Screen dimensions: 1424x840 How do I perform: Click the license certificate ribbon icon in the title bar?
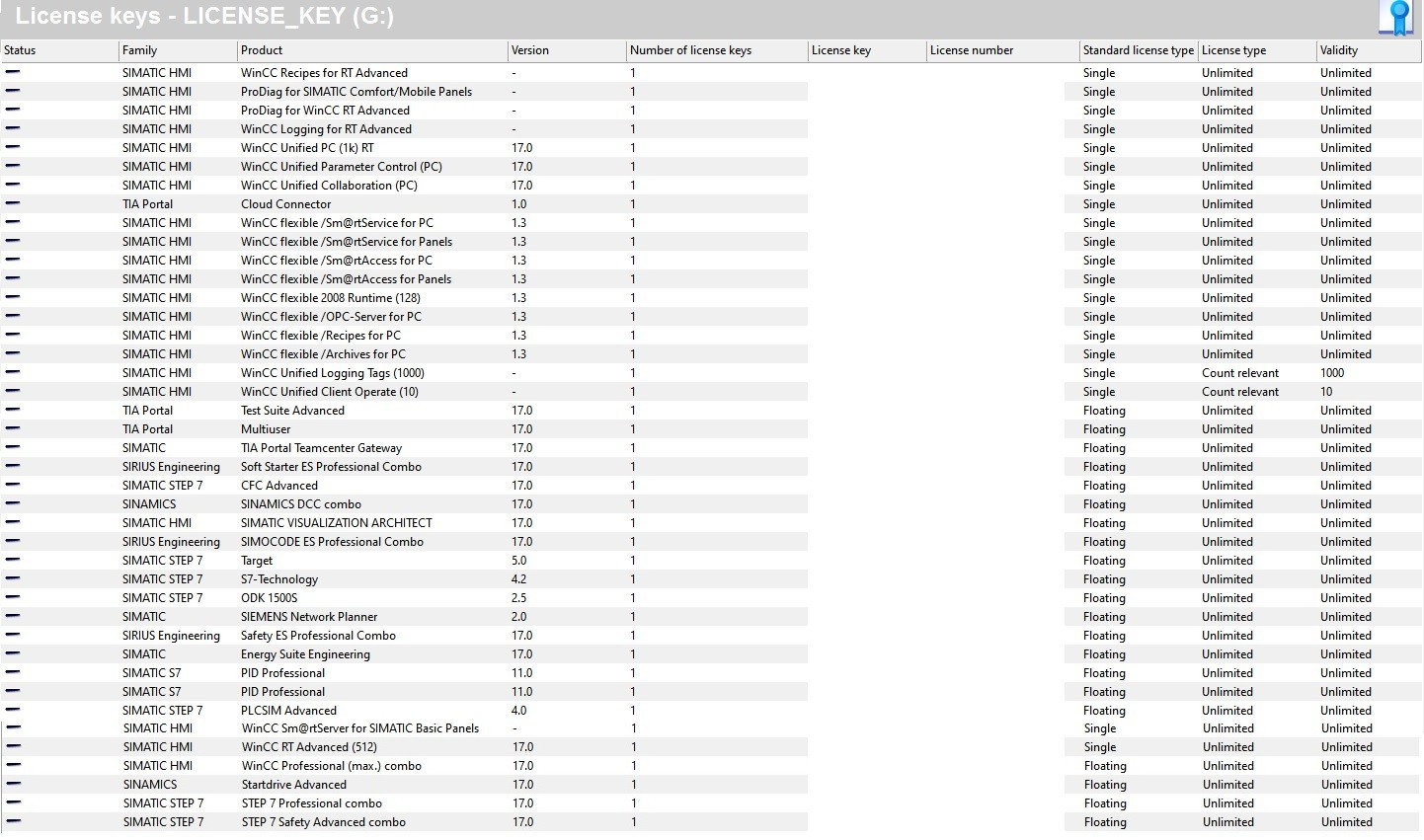pos(1398,18)
